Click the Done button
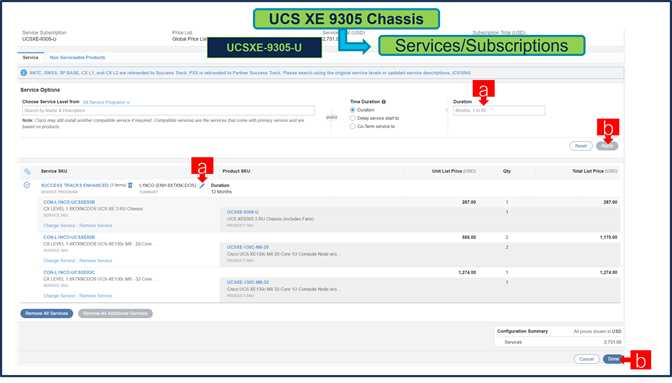The height and width of the screenshot is (383, 672). coord(613,359)
